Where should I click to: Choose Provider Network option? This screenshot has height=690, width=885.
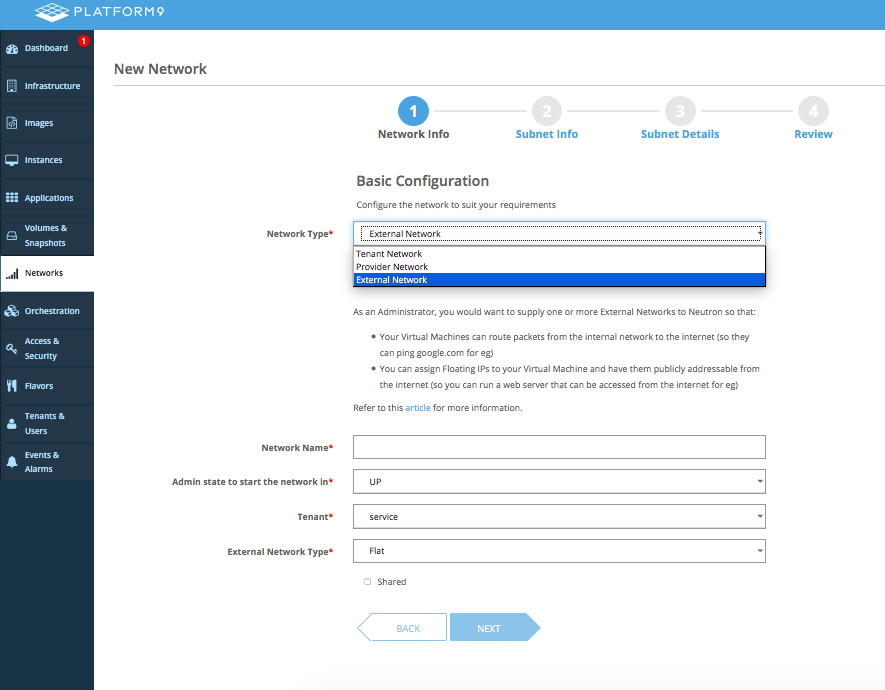click(392, 267)
